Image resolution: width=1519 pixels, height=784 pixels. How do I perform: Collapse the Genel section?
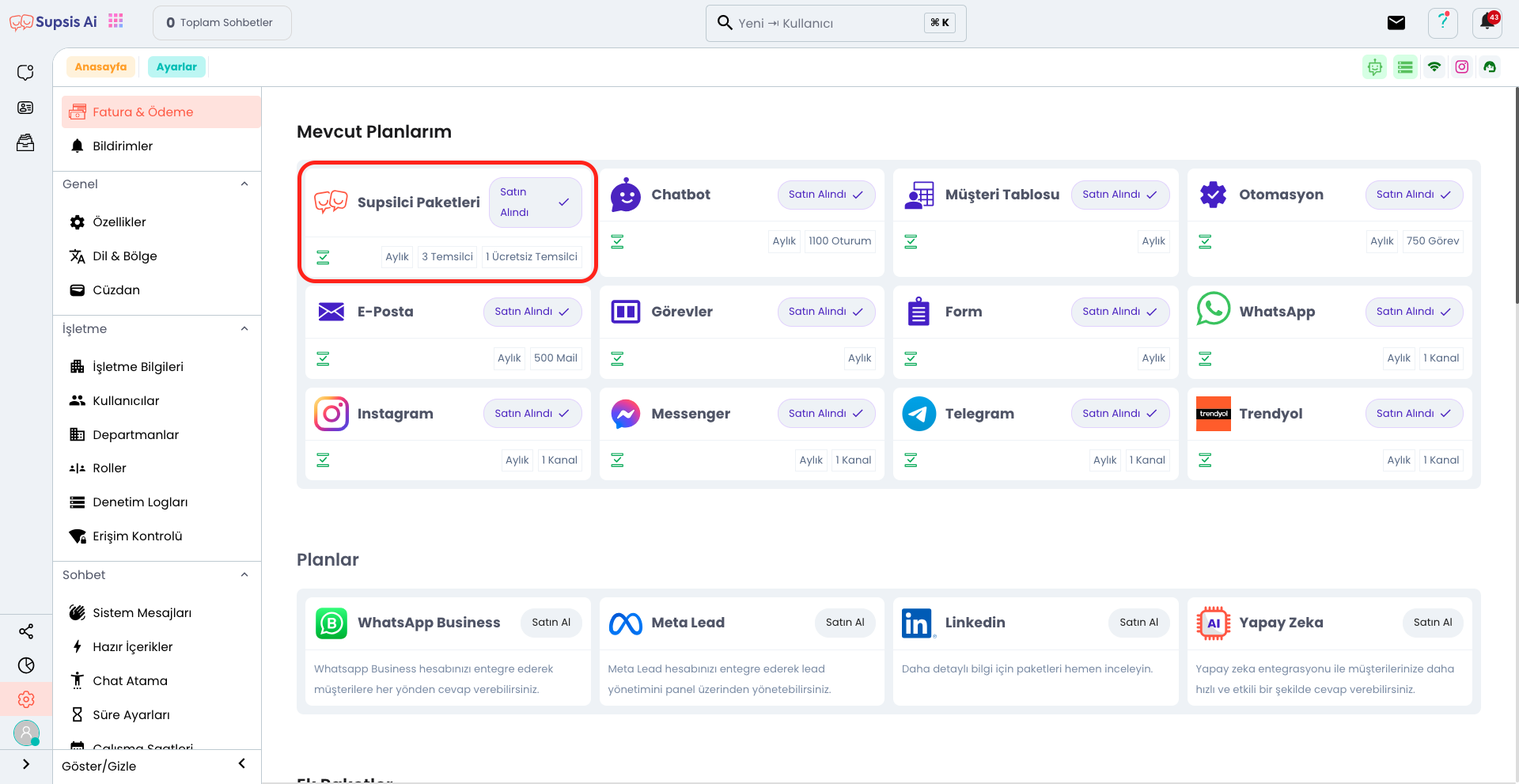244,184
